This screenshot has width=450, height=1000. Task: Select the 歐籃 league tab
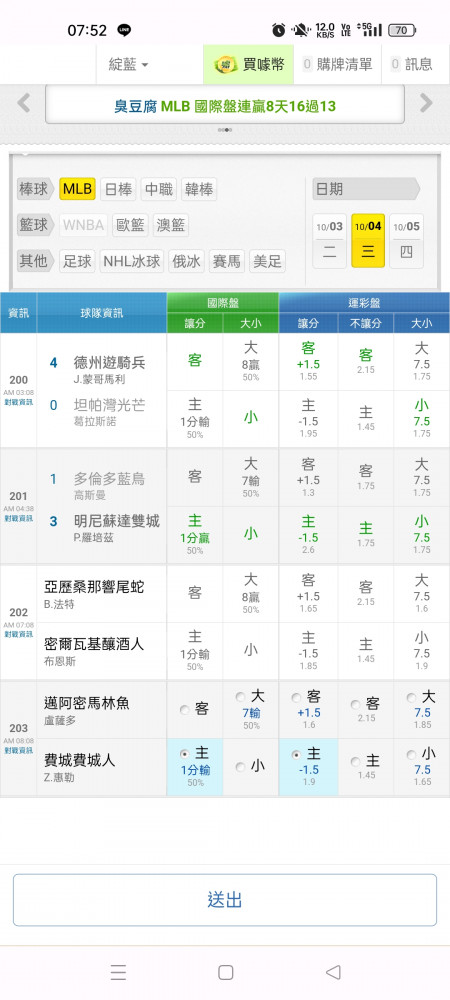click(x=130, y=225)
